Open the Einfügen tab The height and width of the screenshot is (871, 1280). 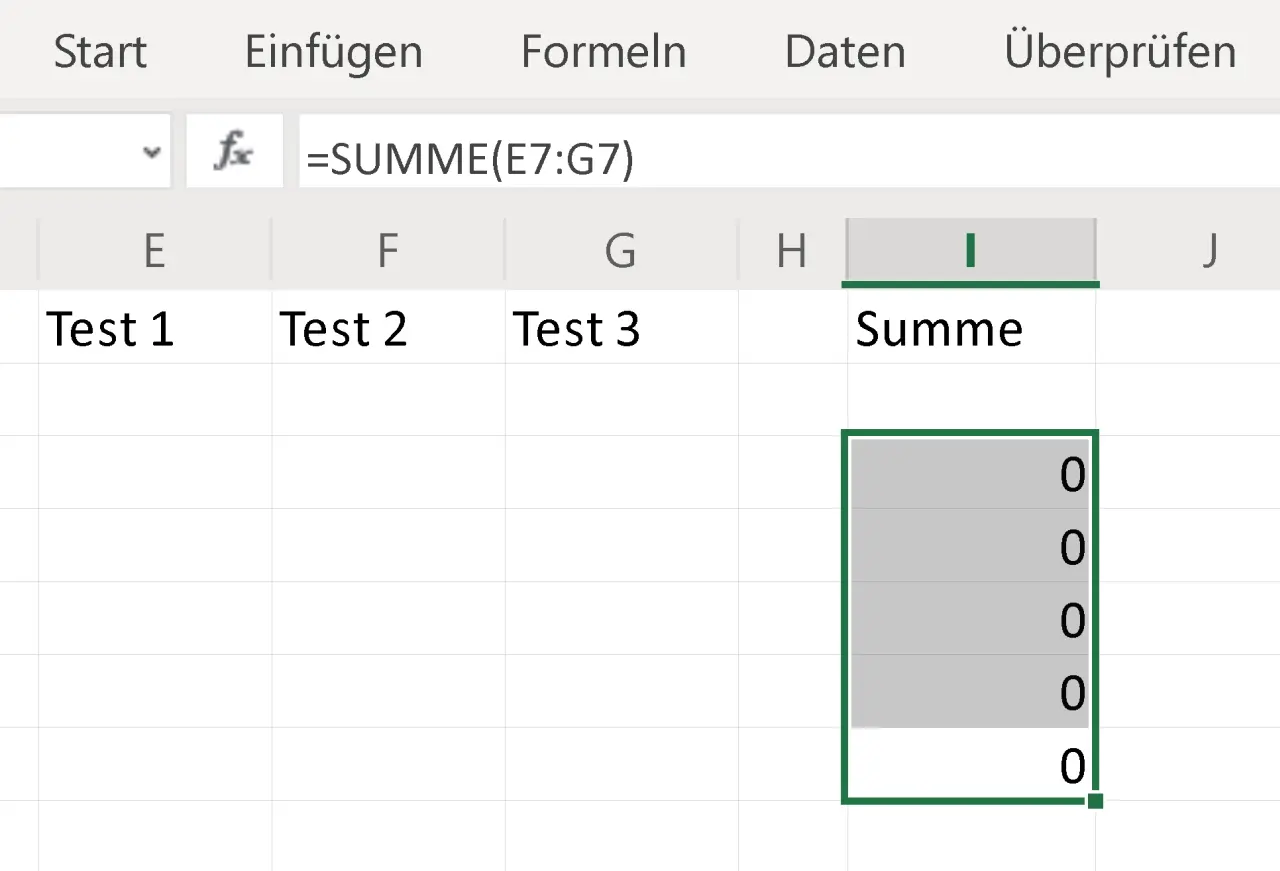click(333, 52)
